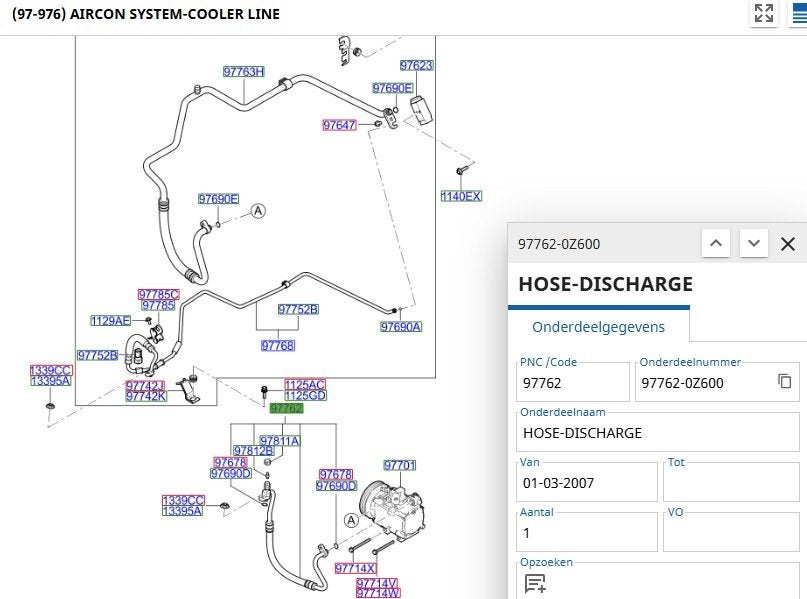Click part label 97768
Image resolution: width=807 pixels, height=599 pixels.
tap(278, 345)
